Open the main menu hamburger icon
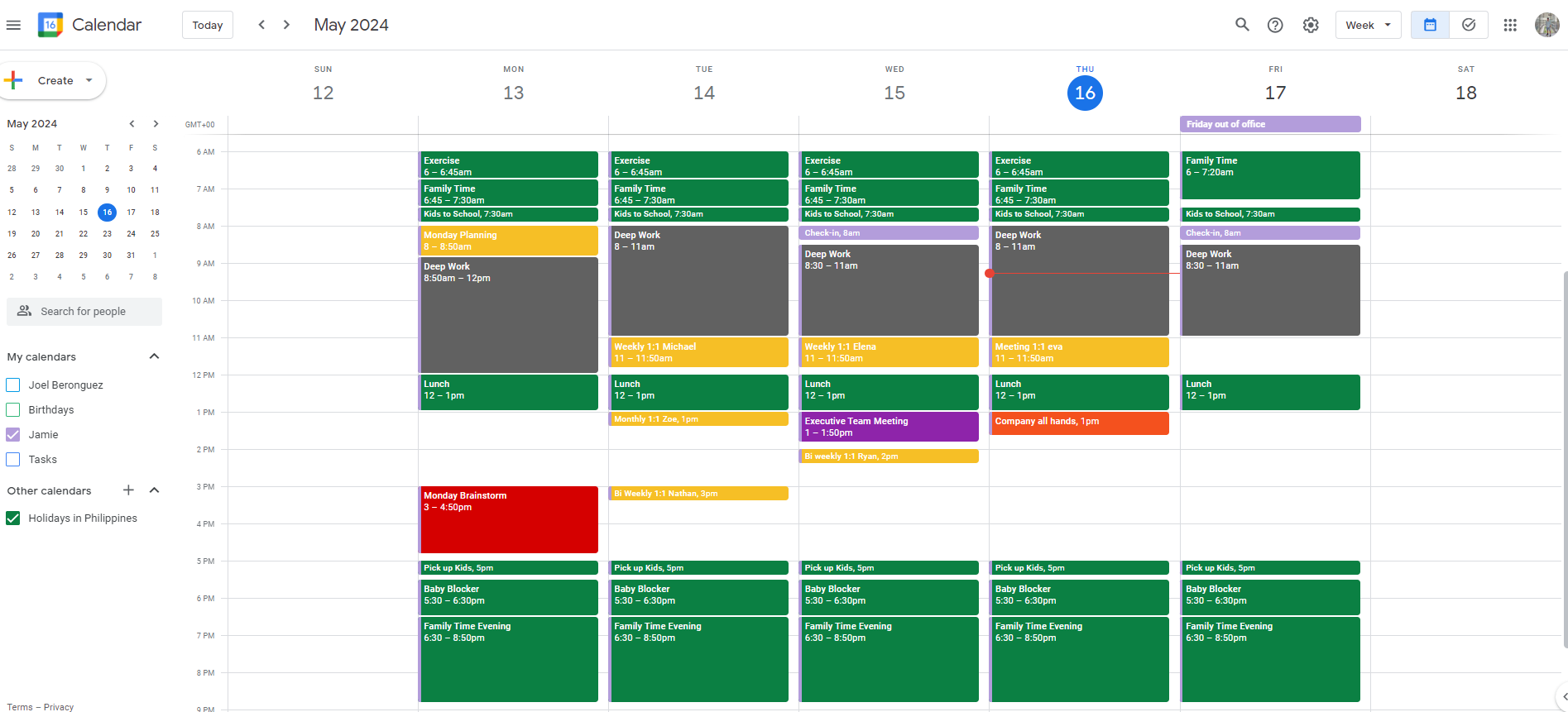Screen dimensions: 1568x712 coord(13,25)
